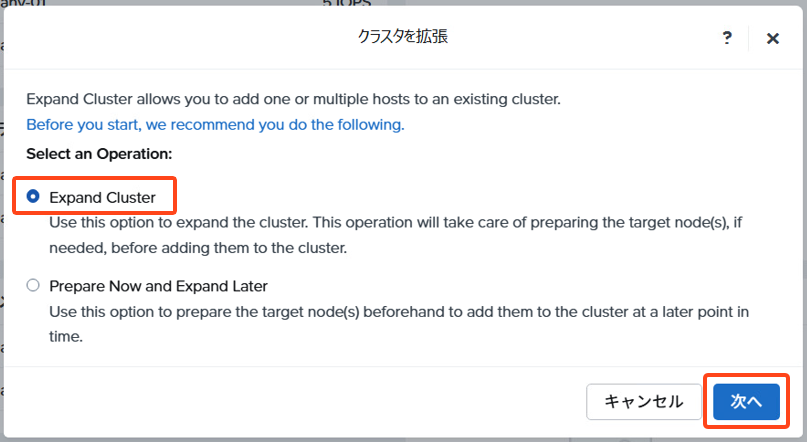807x442 pixels.
Task: Click the 'Expand Cluster' option label text
Action: [102, 198]
